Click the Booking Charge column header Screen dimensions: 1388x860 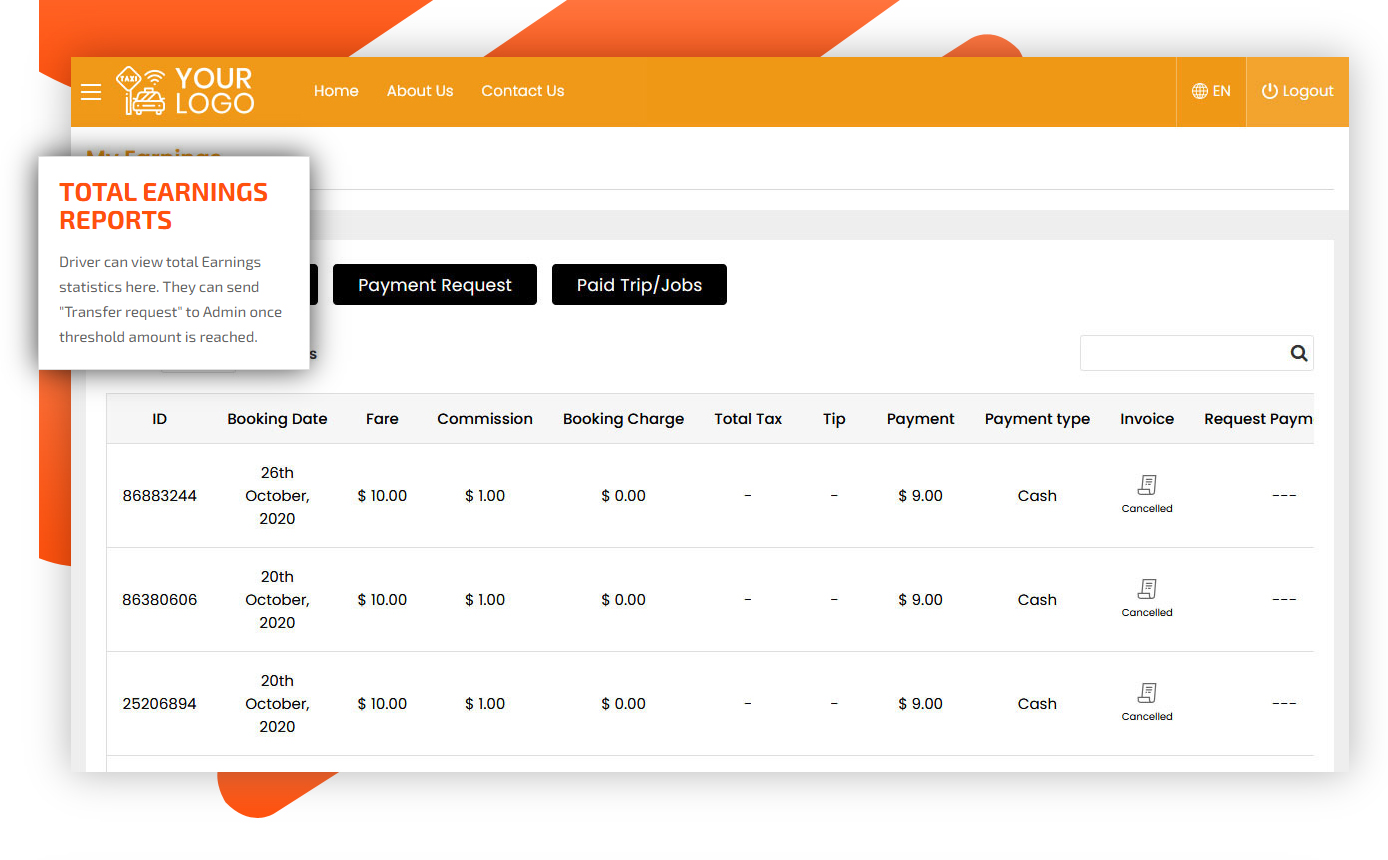[623, 419]
